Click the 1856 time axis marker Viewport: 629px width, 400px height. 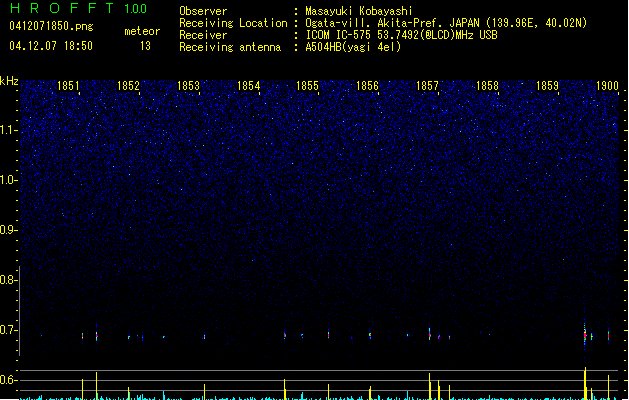tap(367, 86)
